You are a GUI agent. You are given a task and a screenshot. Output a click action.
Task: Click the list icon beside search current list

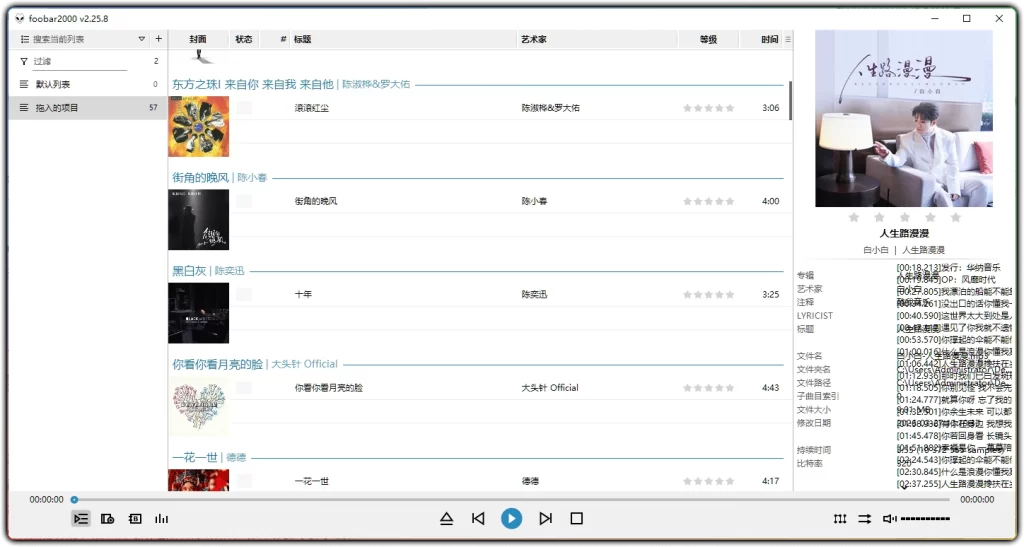pos(24,39)
